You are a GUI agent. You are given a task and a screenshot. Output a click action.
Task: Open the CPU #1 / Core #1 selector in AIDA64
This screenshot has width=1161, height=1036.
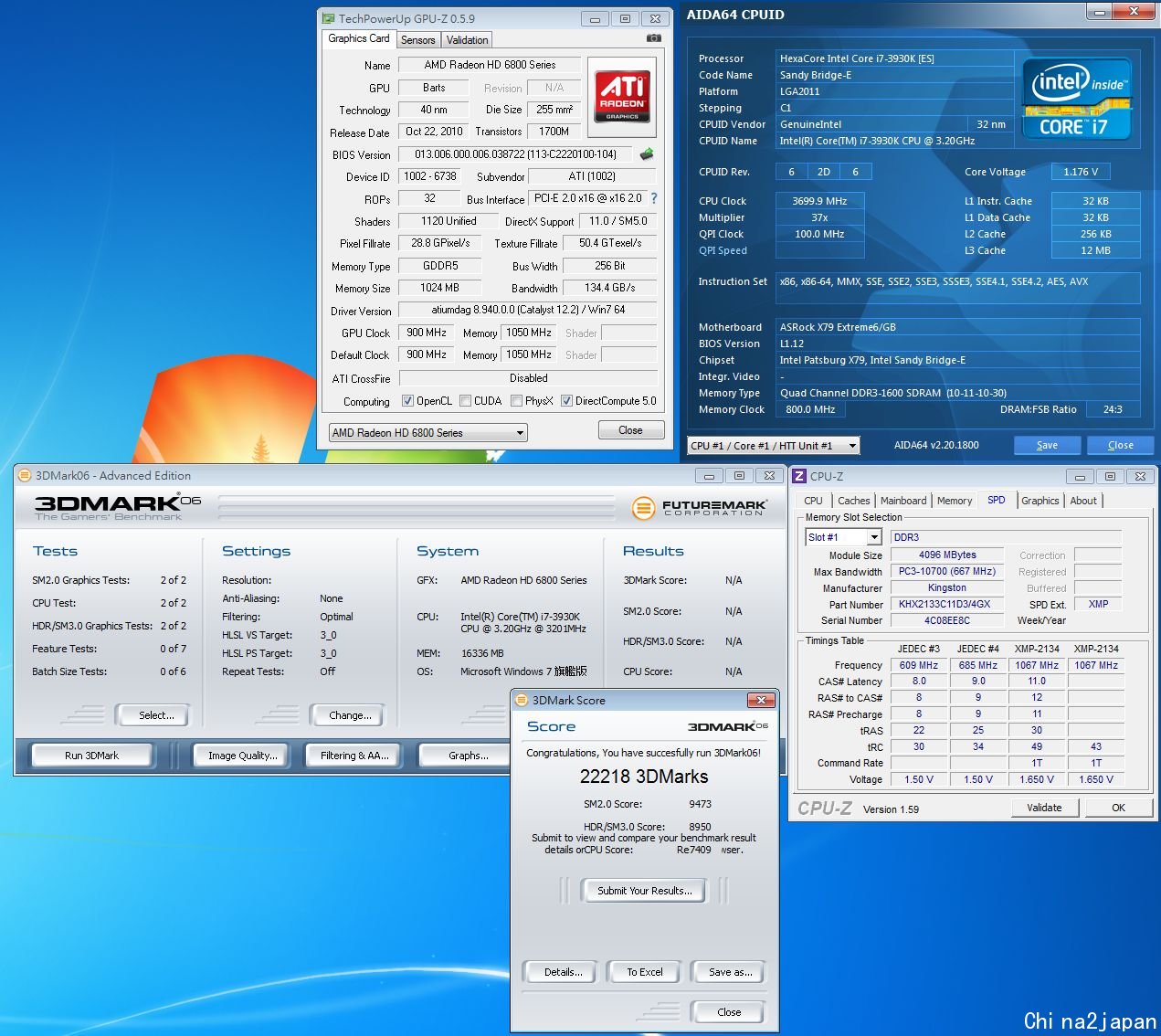pyautogui.click(x=774, y=446)
